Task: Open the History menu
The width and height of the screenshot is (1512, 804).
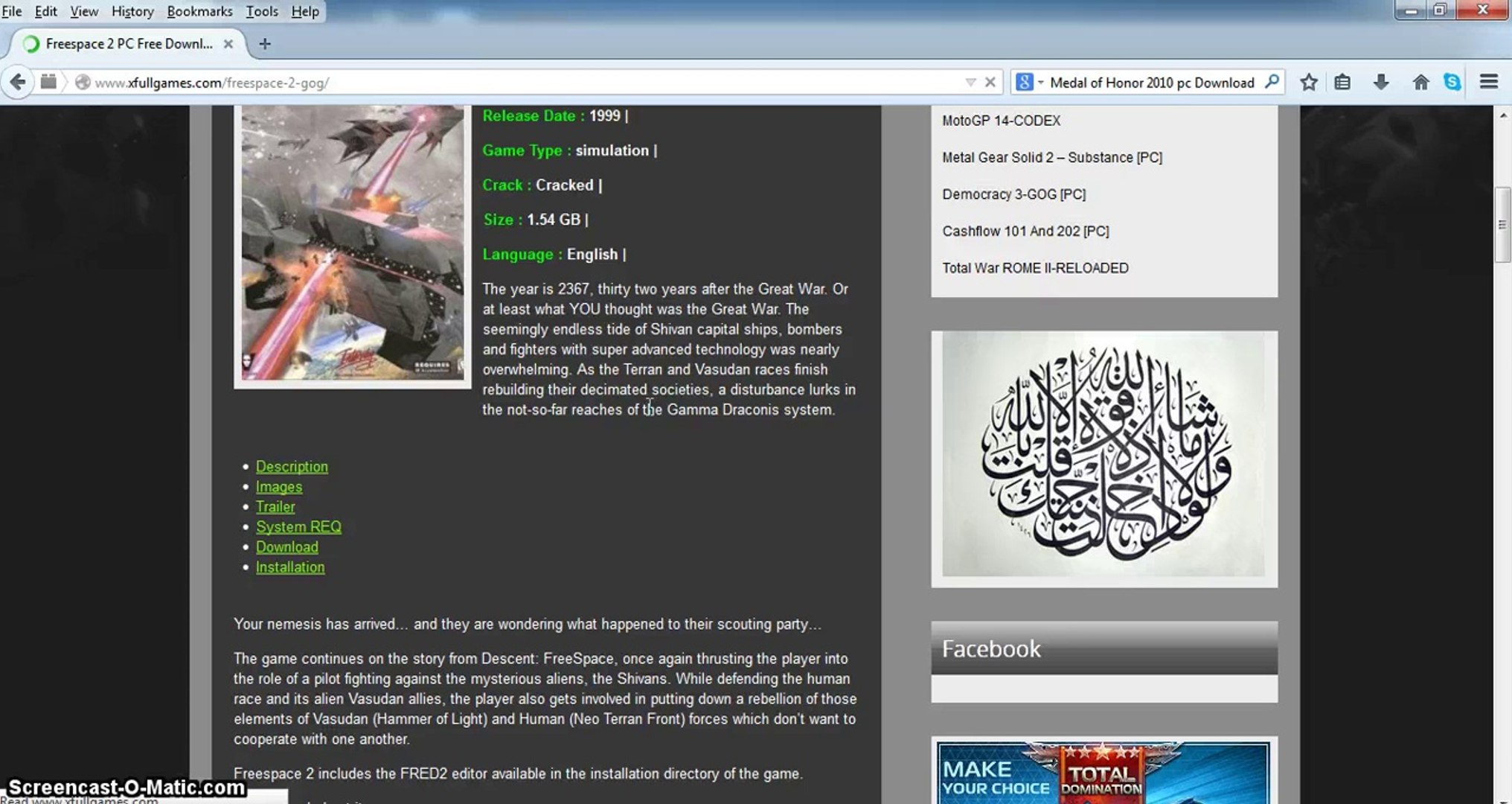Action: [132, 11]
